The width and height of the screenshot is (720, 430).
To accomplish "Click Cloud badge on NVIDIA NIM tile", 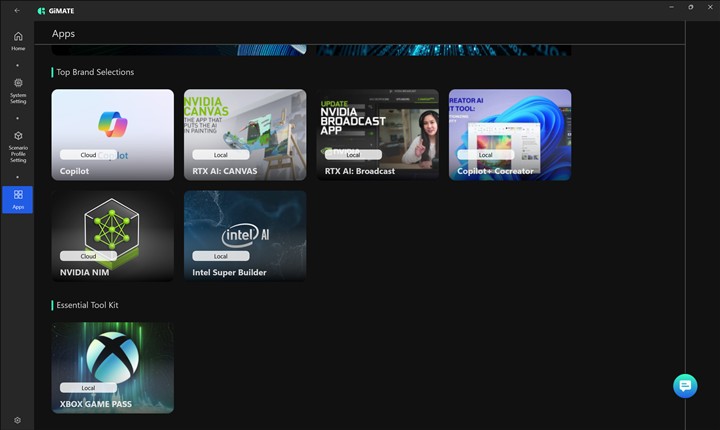I will pyautogui.click(x=88, y=256).
